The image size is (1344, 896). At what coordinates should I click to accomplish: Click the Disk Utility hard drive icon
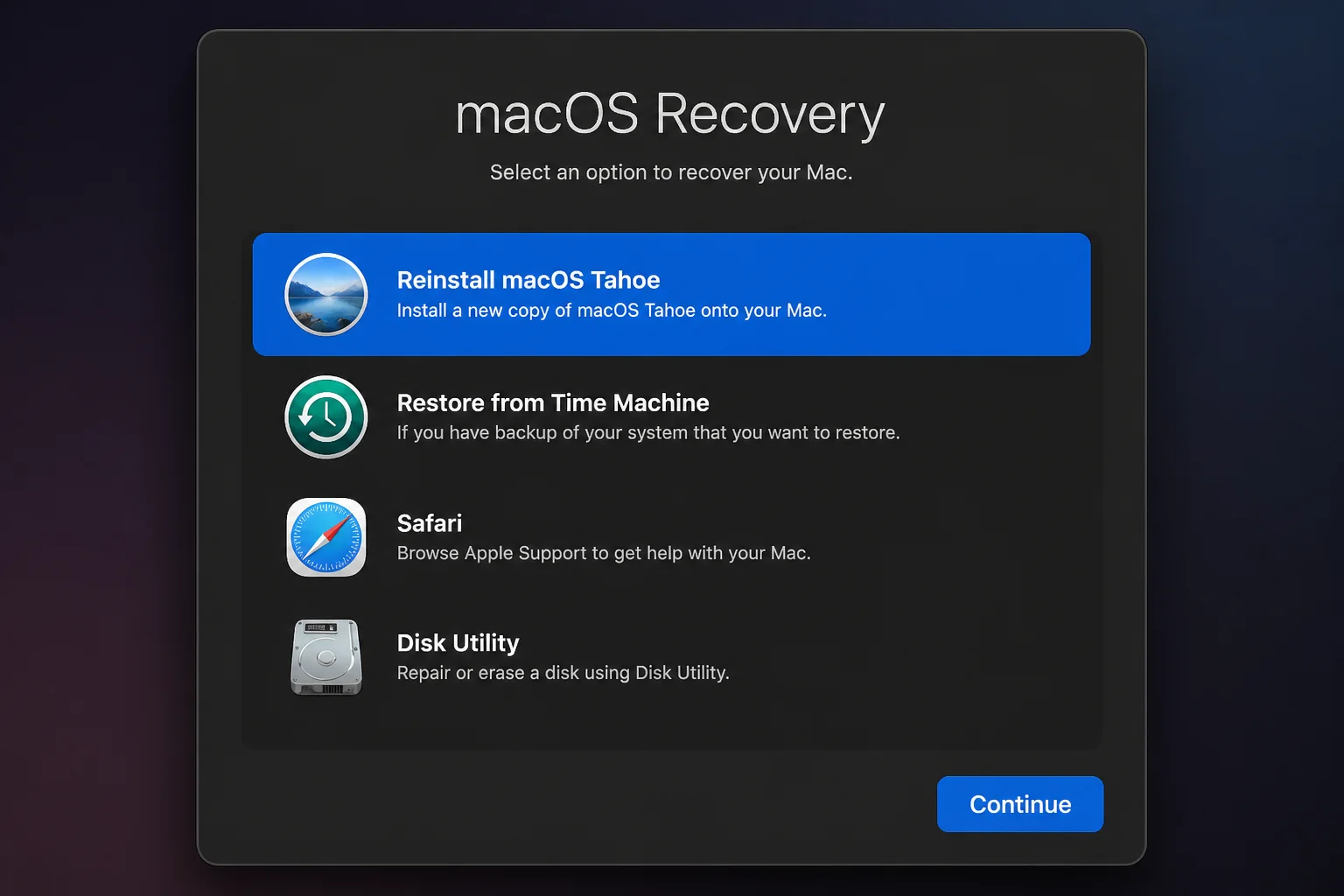pyautogui.click(x=326, y=657)
